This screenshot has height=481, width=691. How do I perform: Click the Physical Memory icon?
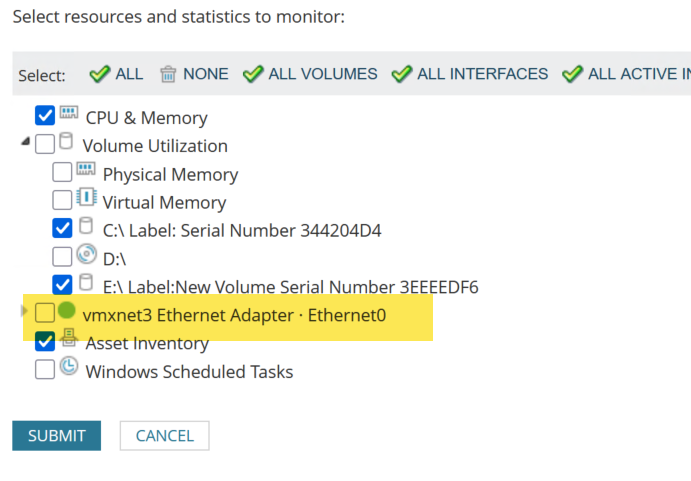(85, 171)
